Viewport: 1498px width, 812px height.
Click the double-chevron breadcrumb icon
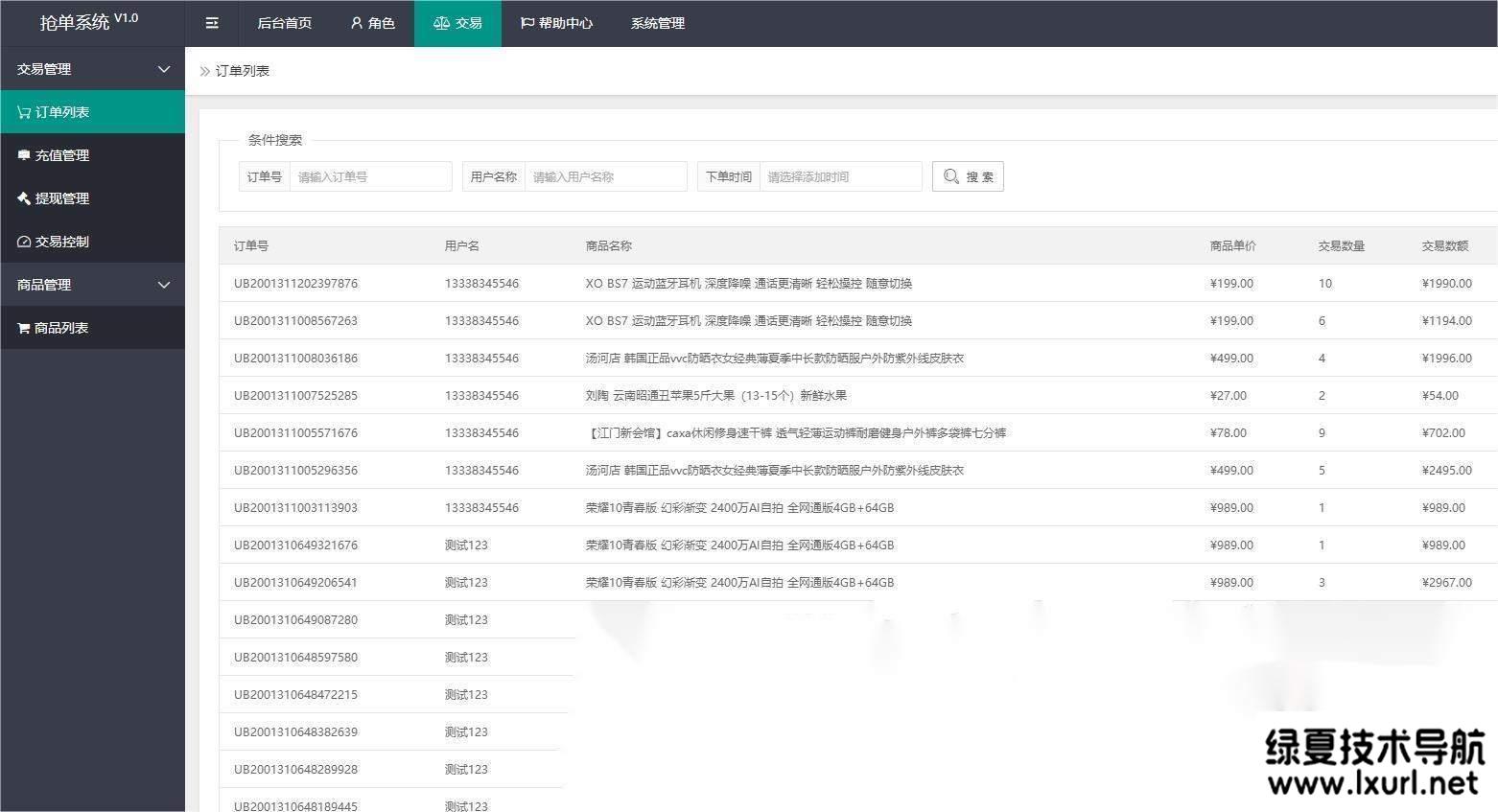pyautogui.click(x=204, y=71)
